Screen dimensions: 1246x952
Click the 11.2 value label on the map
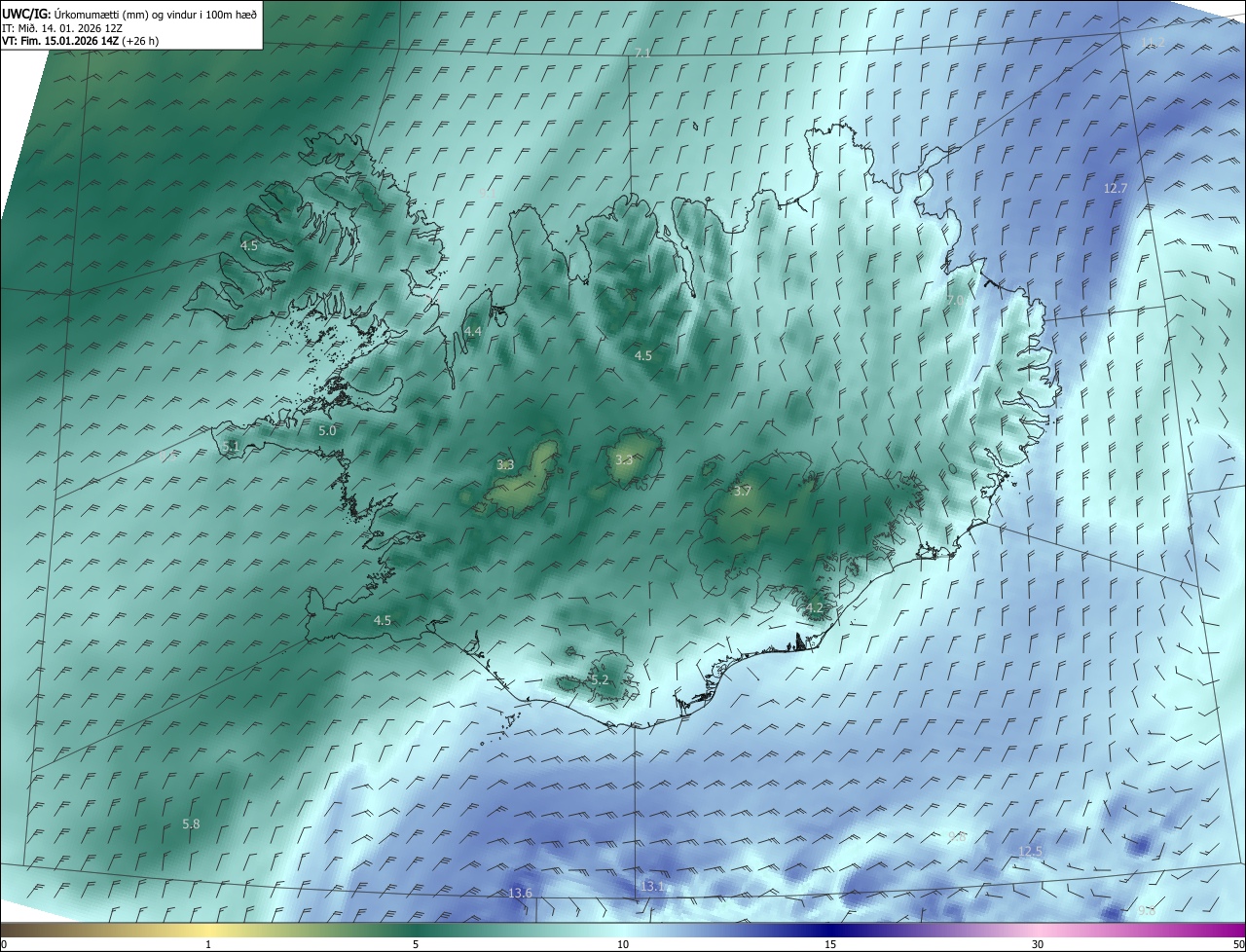[1153, 42]
